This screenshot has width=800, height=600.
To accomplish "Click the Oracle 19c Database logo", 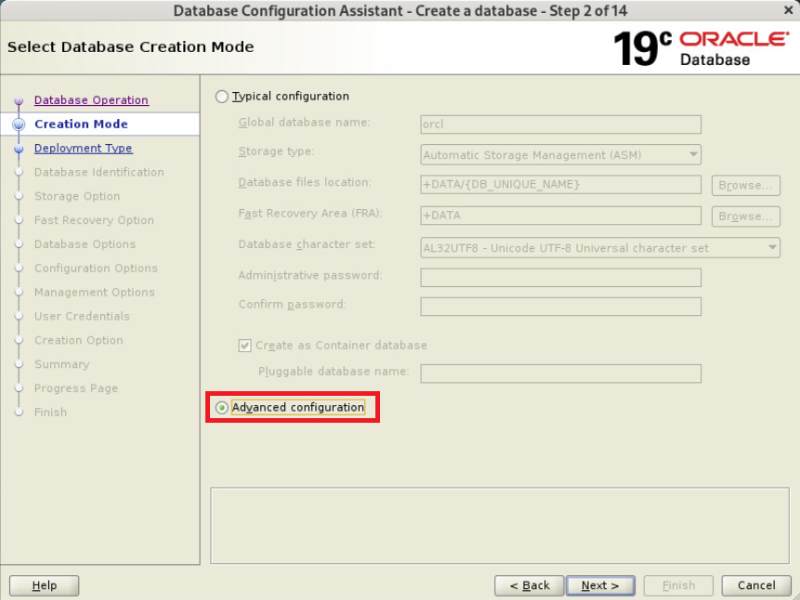I will (702, 48).
